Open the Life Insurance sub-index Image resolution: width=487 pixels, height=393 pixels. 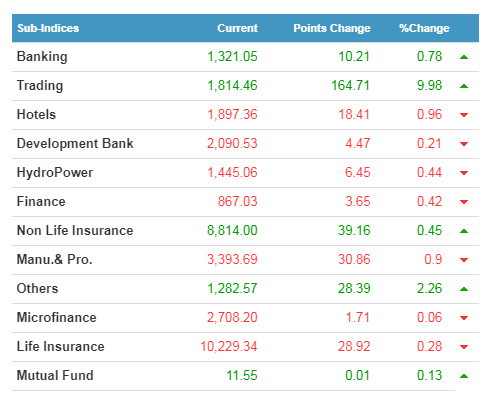click(x=60, y=346)
